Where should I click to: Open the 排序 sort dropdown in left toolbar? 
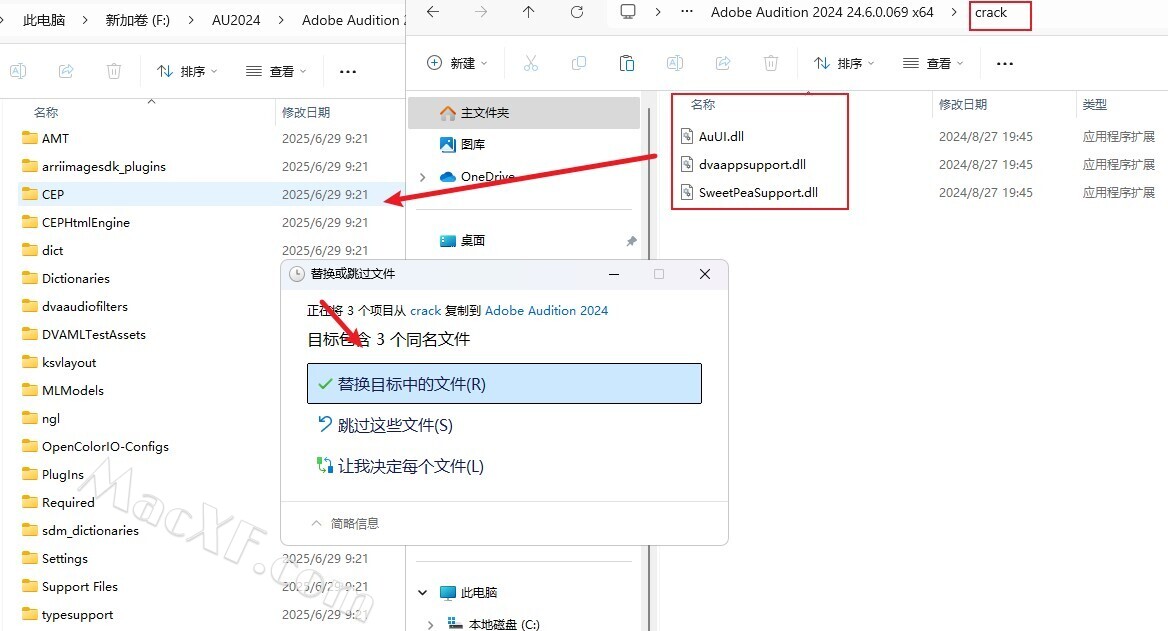coord(187,72)
